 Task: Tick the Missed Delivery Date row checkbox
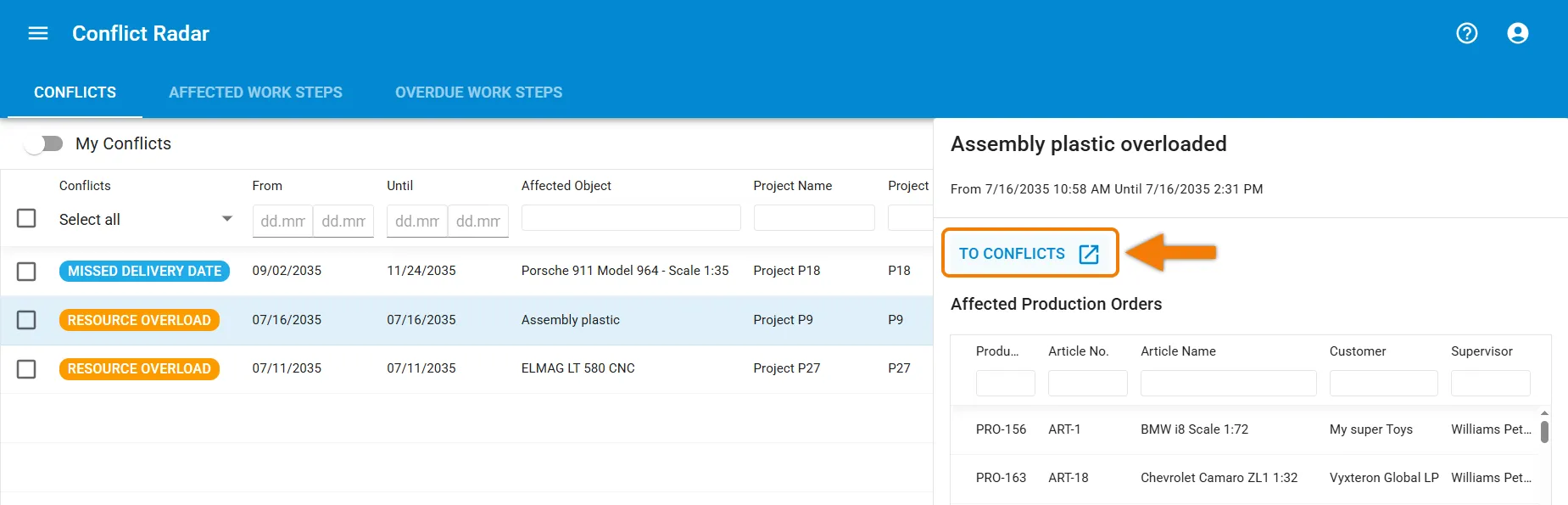pyautogui.click(x=26, y=271)
